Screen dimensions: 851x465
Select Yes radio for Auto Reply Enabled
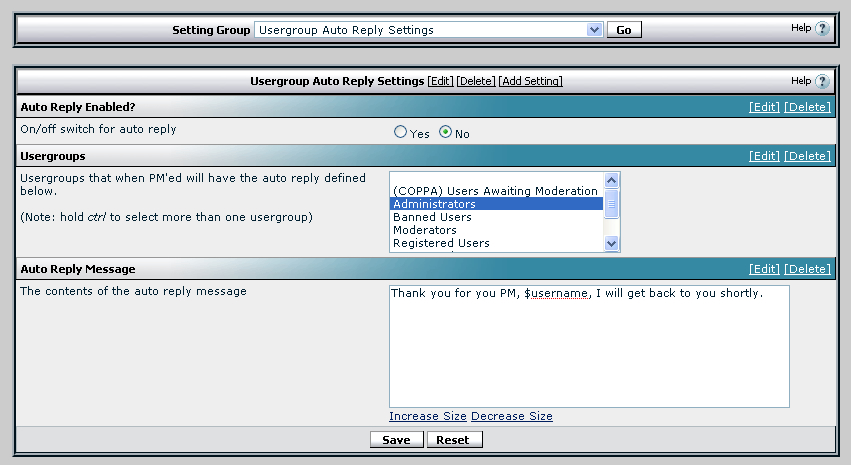point(401,133)
